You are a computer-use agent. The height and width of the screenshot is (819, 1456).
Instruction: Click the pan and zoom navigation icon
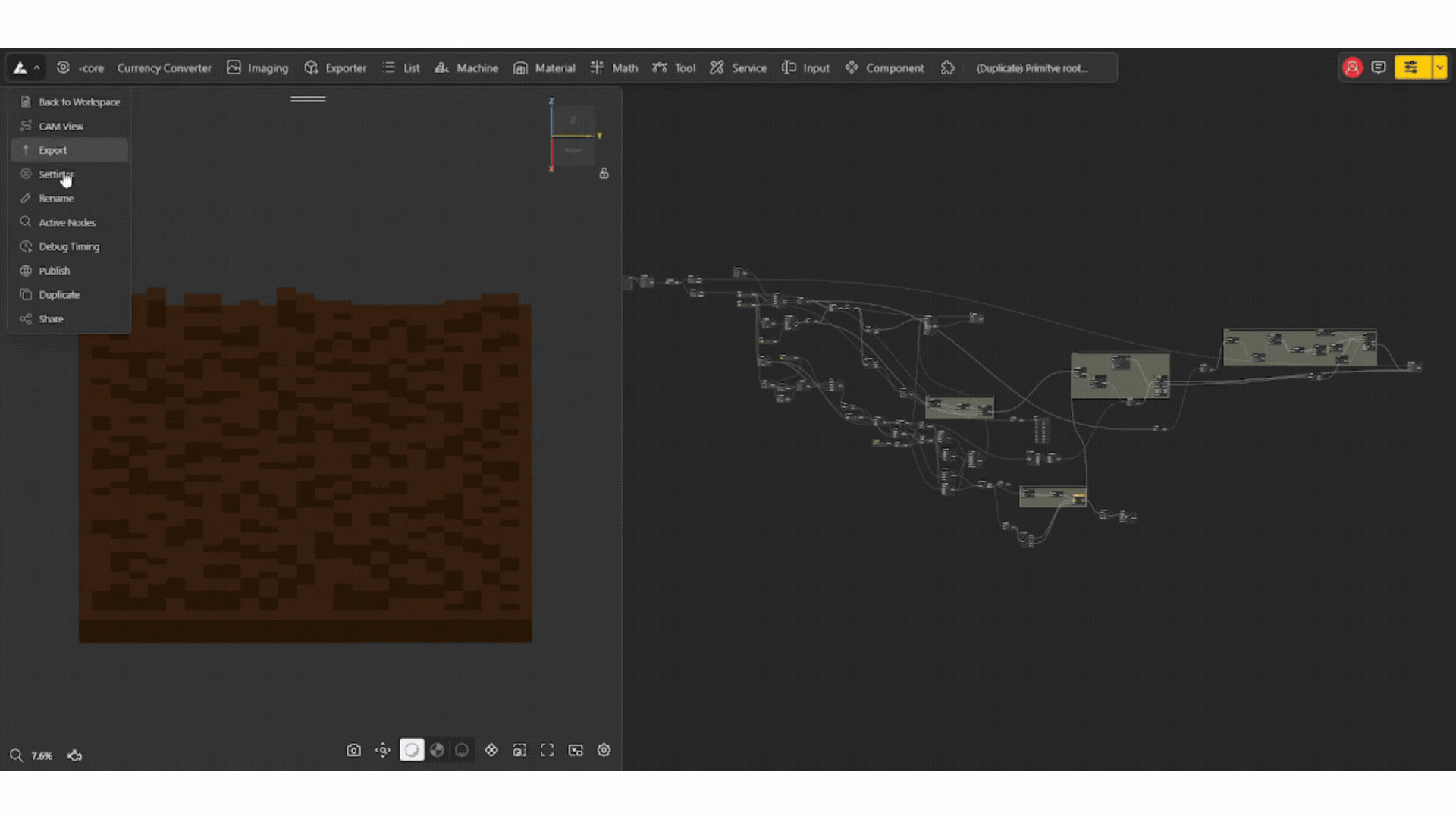click(383, 750)
